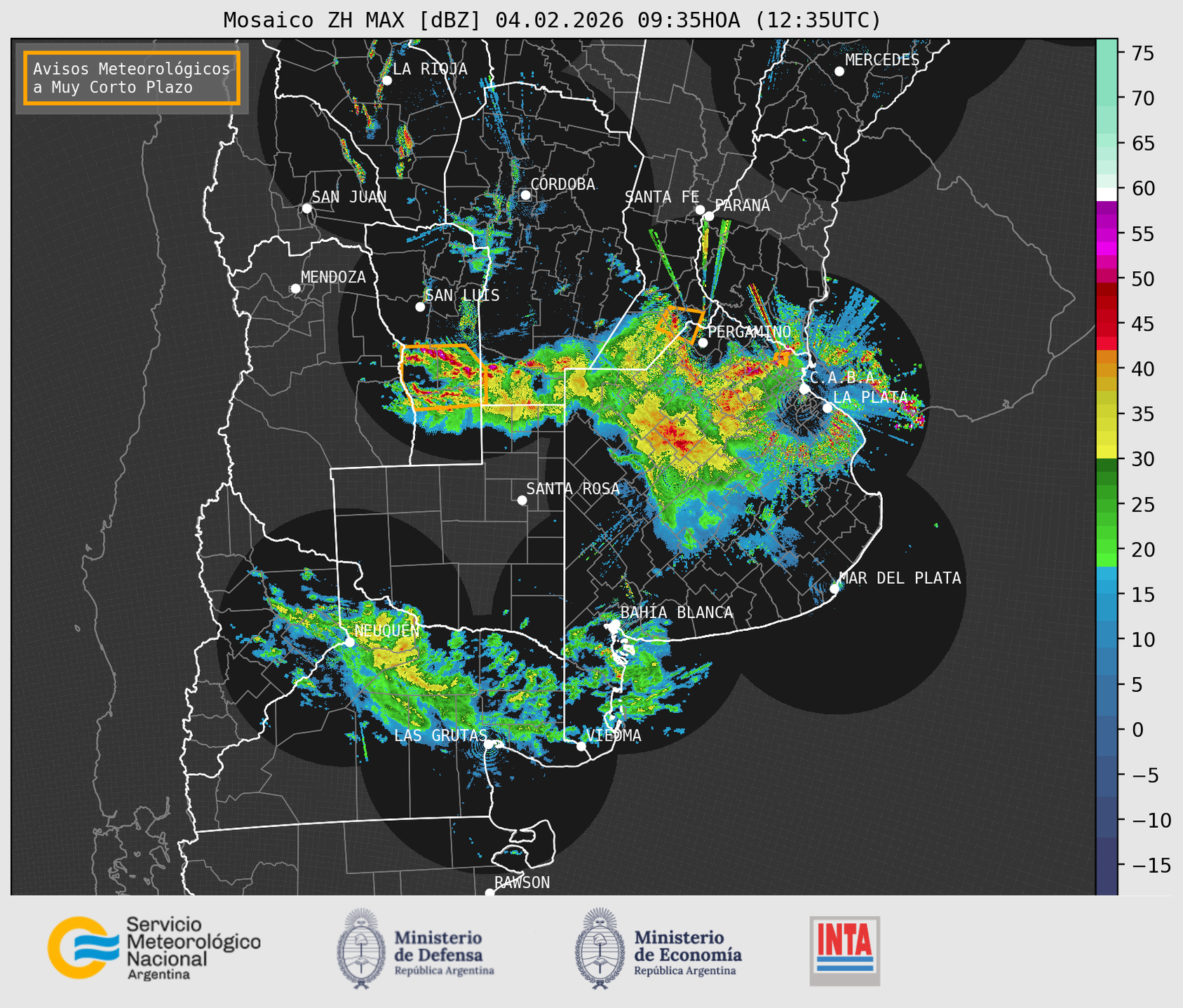Click the orange warning polygon near Pergamino
Image resolution: width=1183 pixels, height=1008 pixels.
[x=677, y=320]
